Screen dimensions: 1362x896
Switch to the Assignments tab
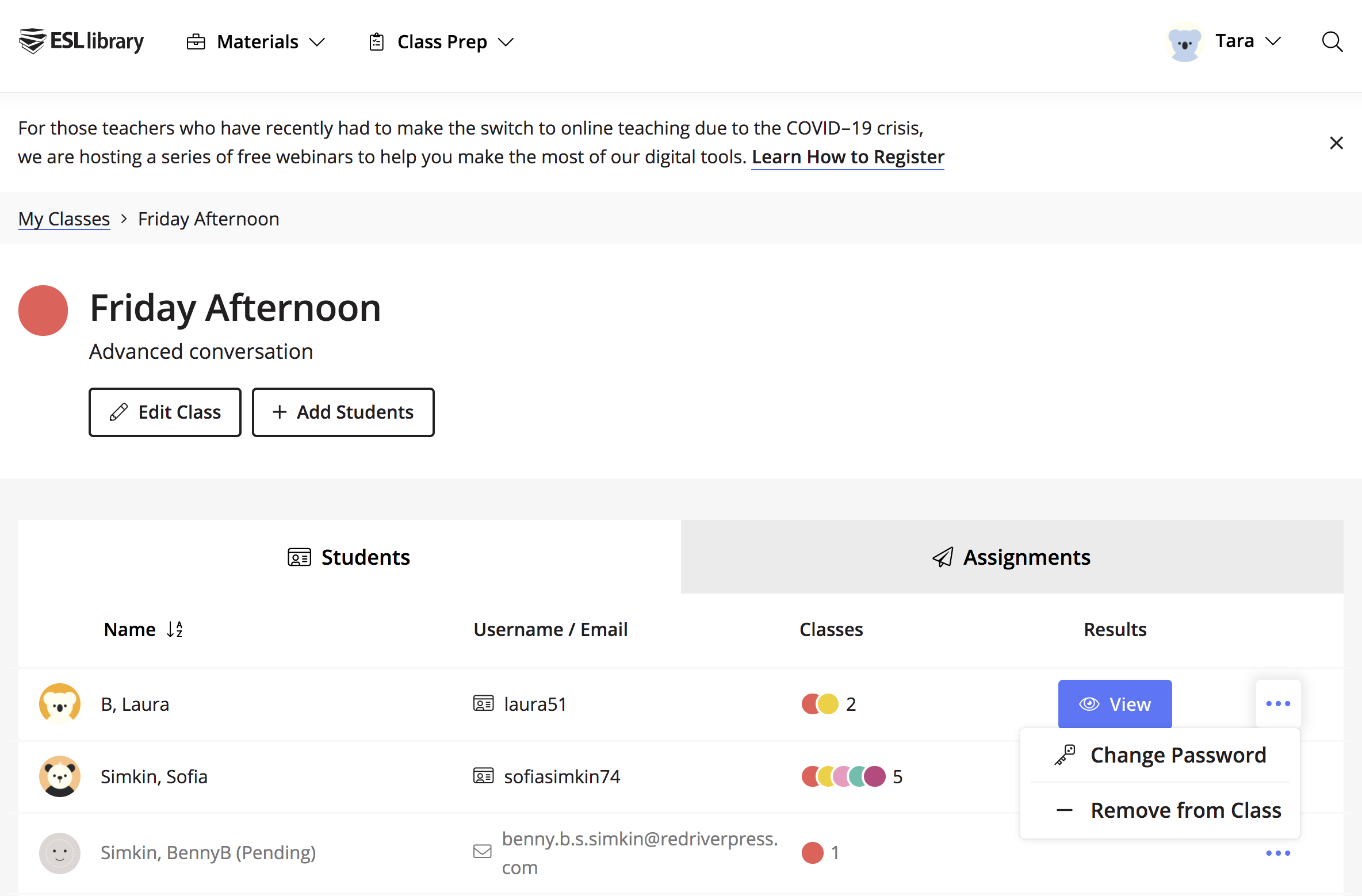[1012, 557]
